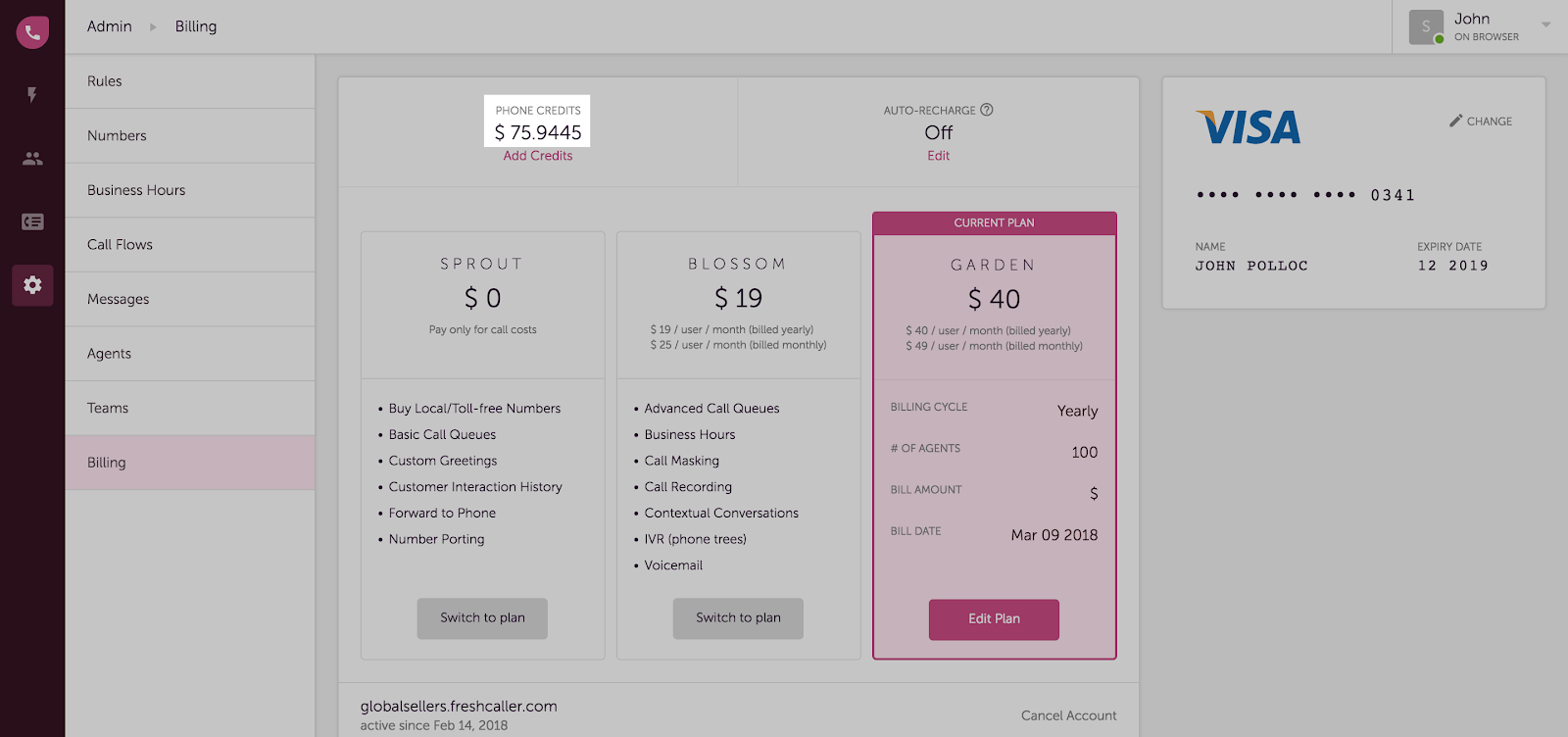Click the pencil Change card icon
1568x737 pixels.
1456,121
